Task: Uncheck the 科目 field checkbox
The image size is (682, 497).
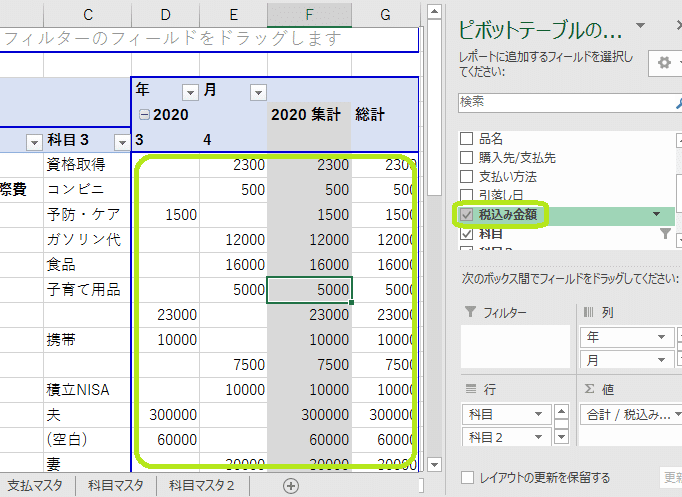Action: tap(466, 233)
